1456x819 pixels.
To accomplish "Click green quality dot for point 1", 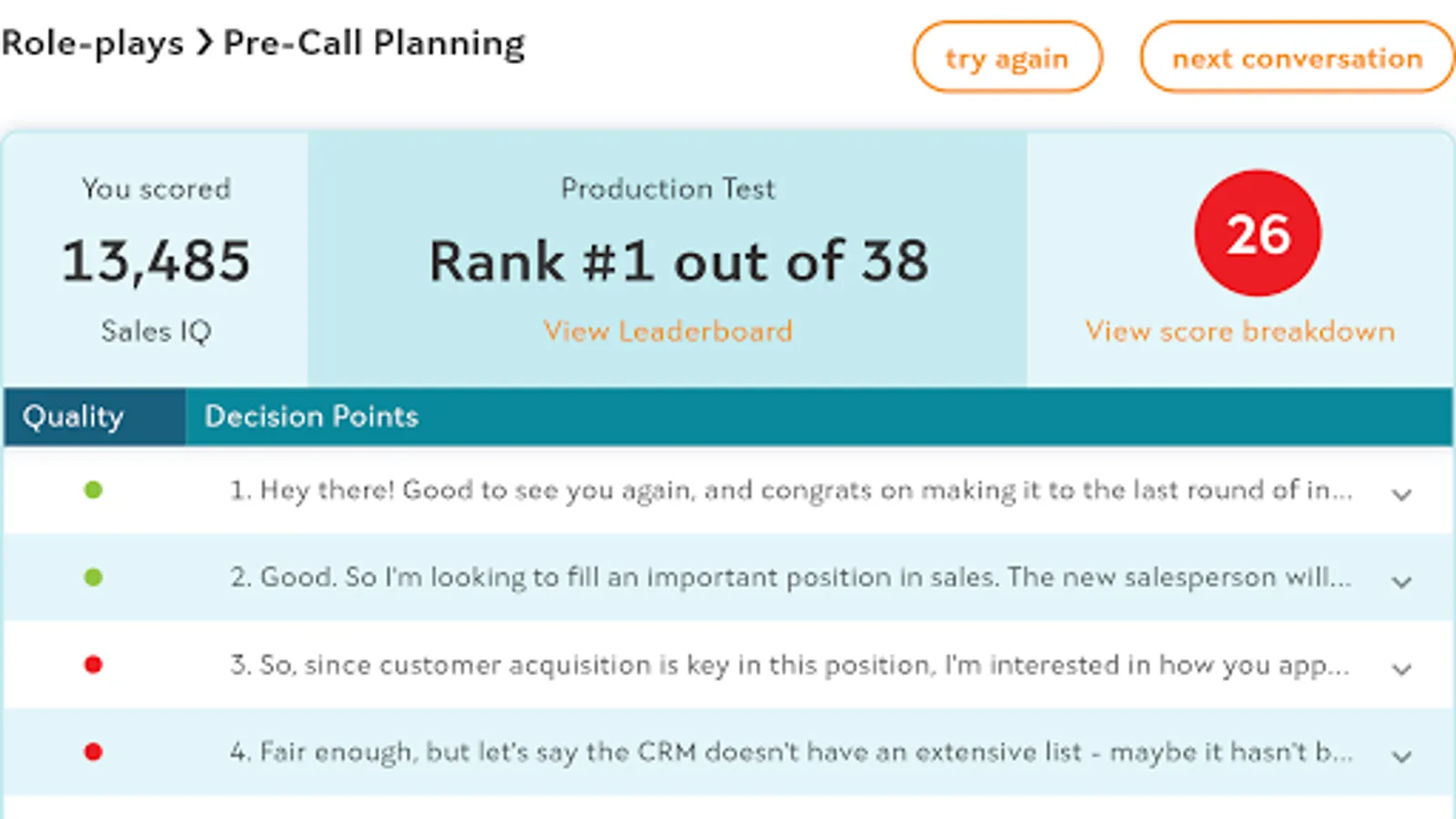I will click(x=93, y=490).
